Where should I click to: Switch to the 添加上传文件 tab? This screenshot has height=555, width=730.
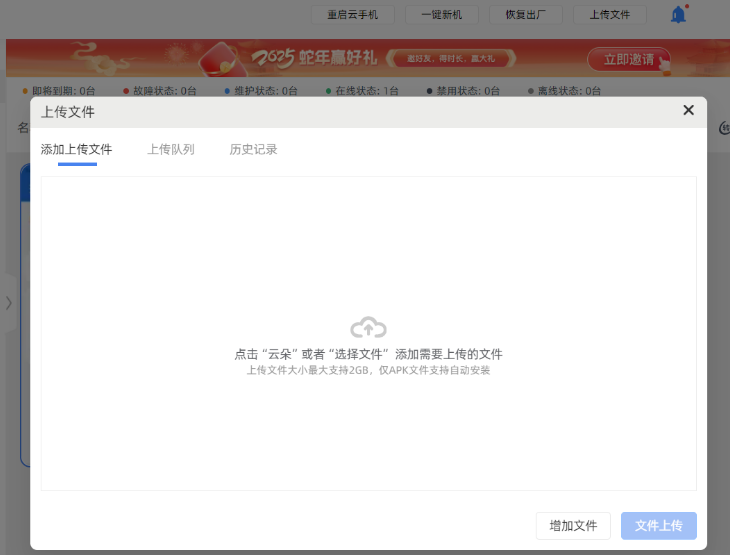tap(76, 150)
